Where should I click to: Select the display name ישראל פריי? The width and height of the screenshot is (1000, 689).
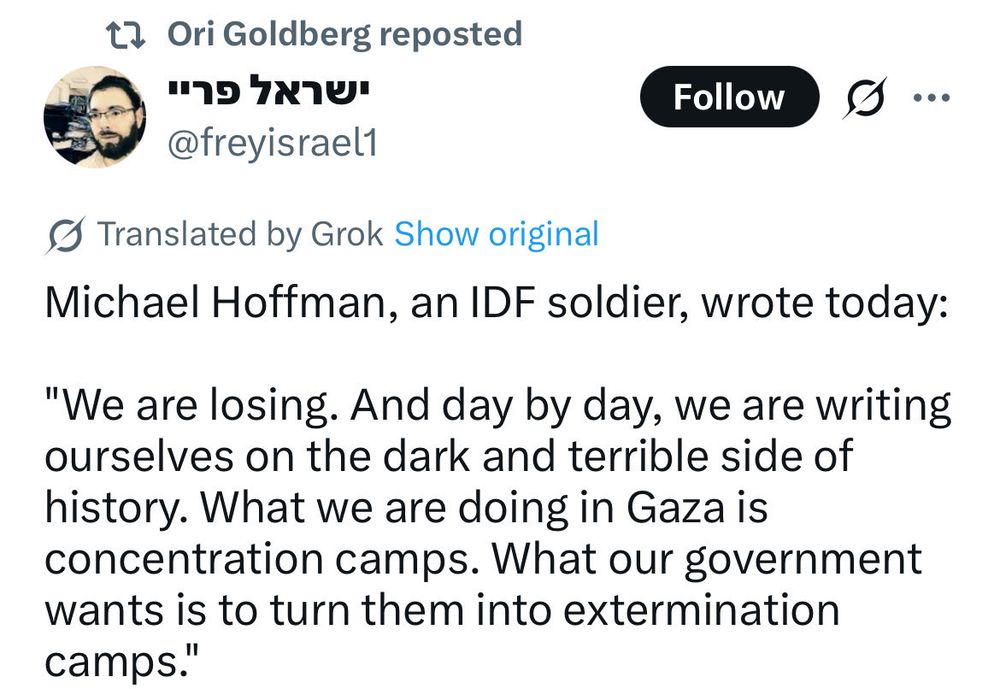tap(268, 86)
